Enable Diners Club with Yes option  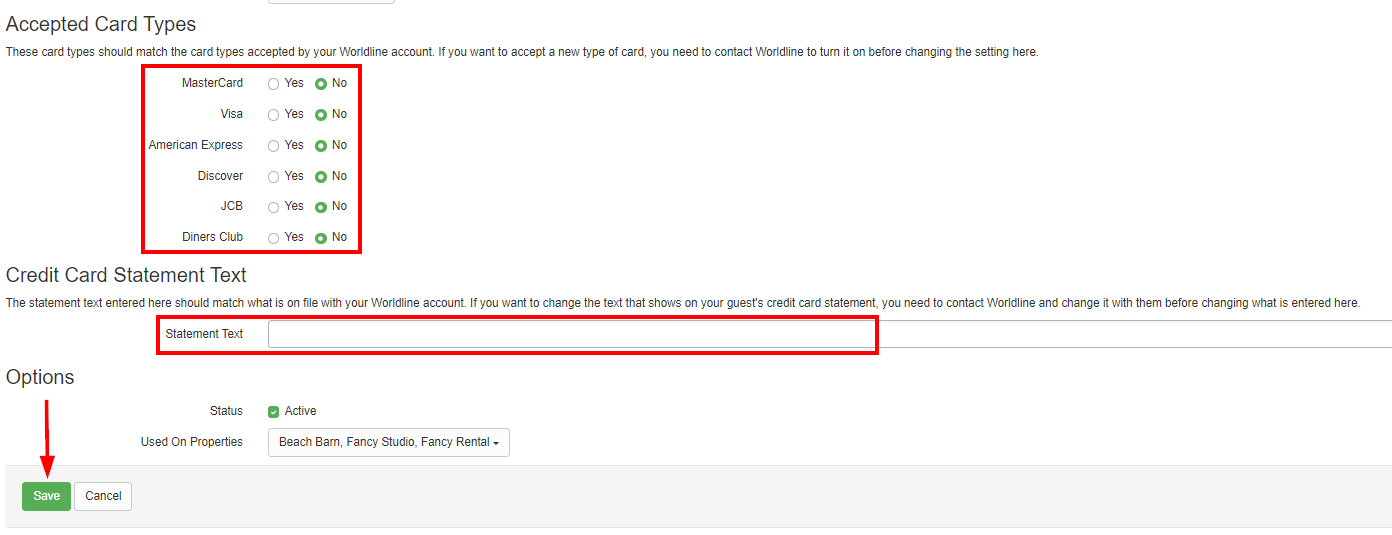point(273,238)
